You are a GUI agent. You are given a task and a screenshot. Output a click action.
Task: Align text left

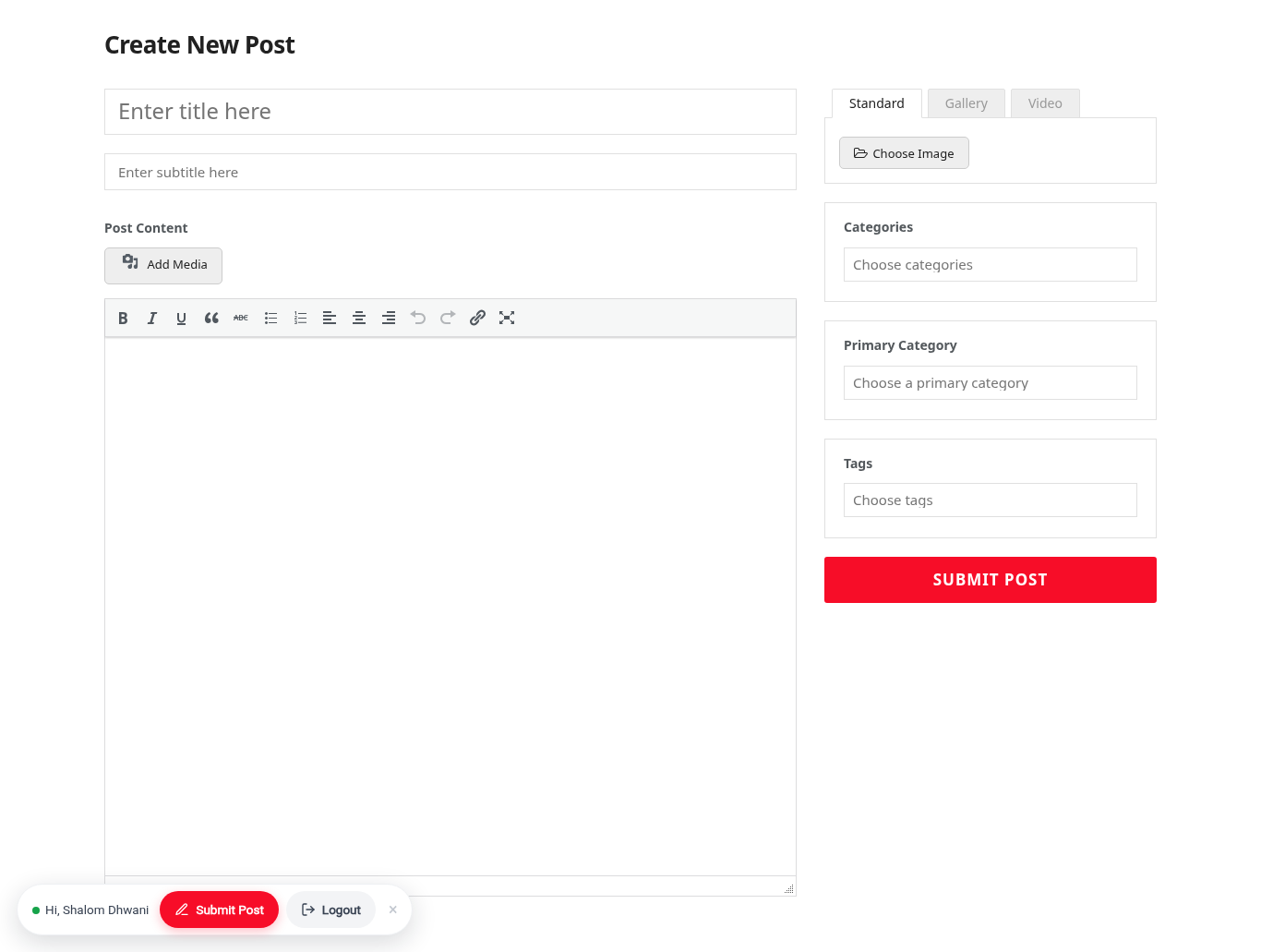click(x=330, y=318)
